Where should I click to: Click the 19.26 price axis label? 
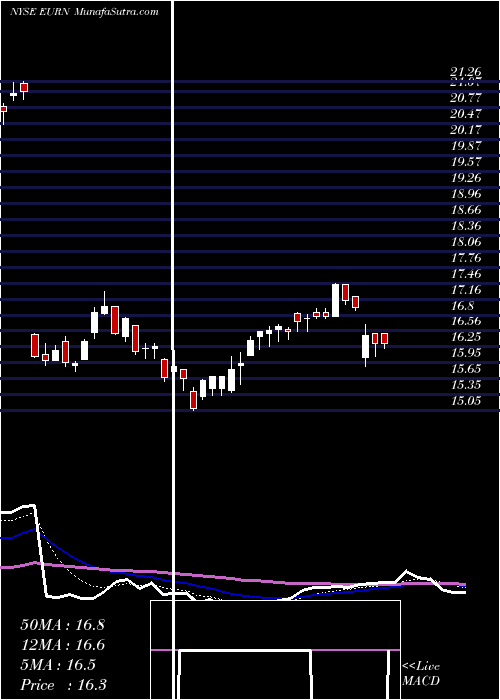tap(466, 178)
